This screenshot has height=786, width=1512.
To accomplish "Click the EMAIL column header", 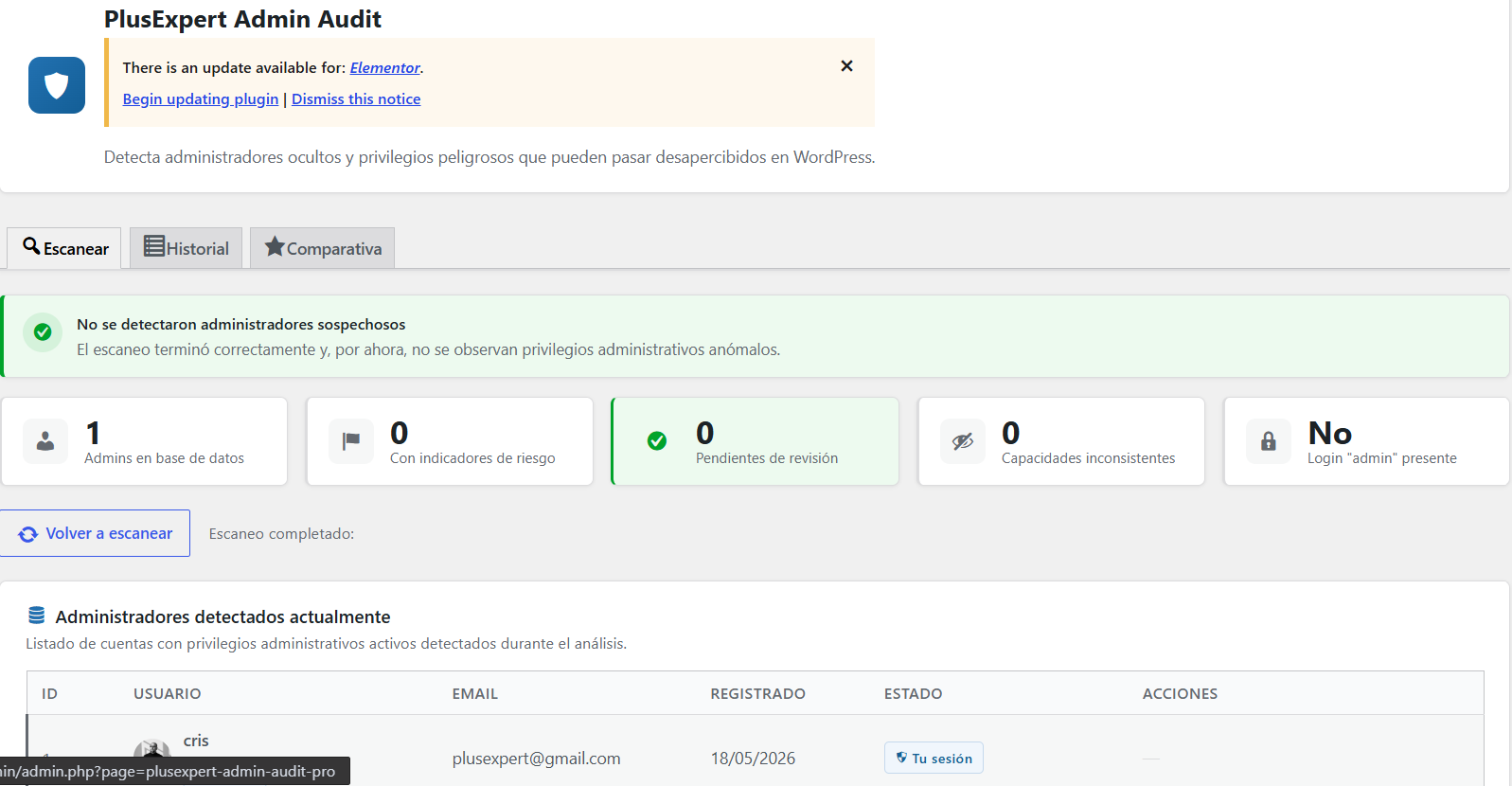I will point(475,694).
